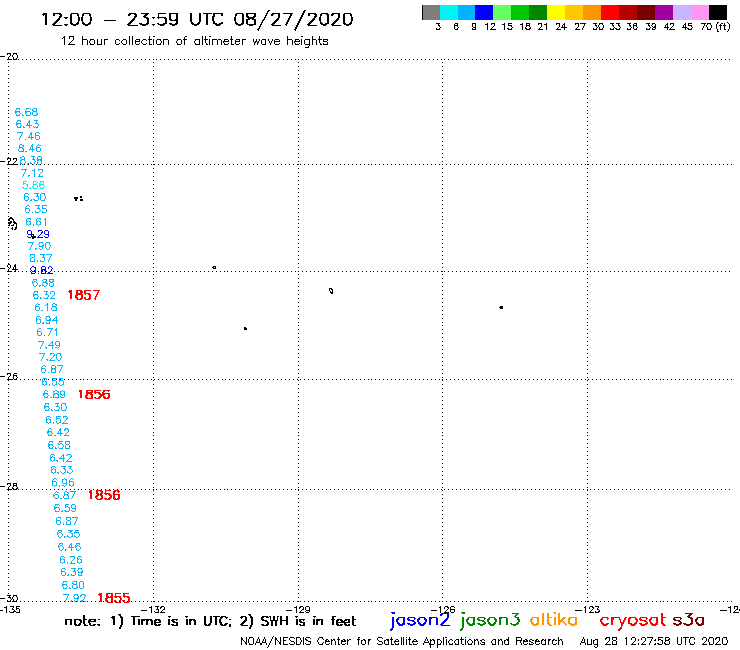Click the red 'cryosat' legend label
This screenshot has width=740, height=650.
point(632,621)
